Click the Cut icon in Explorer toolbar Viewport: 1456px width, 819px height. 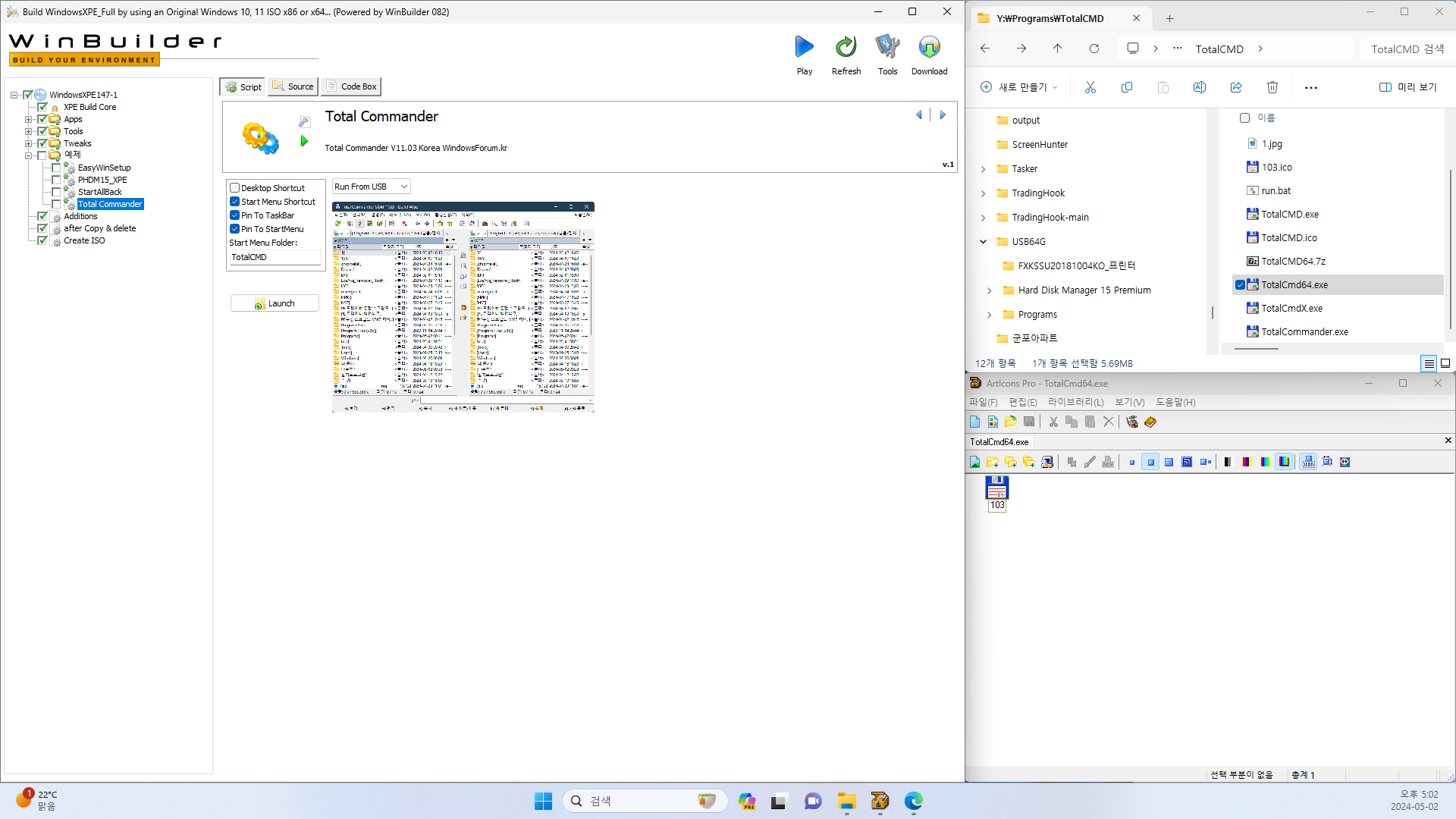point(1090,87)
